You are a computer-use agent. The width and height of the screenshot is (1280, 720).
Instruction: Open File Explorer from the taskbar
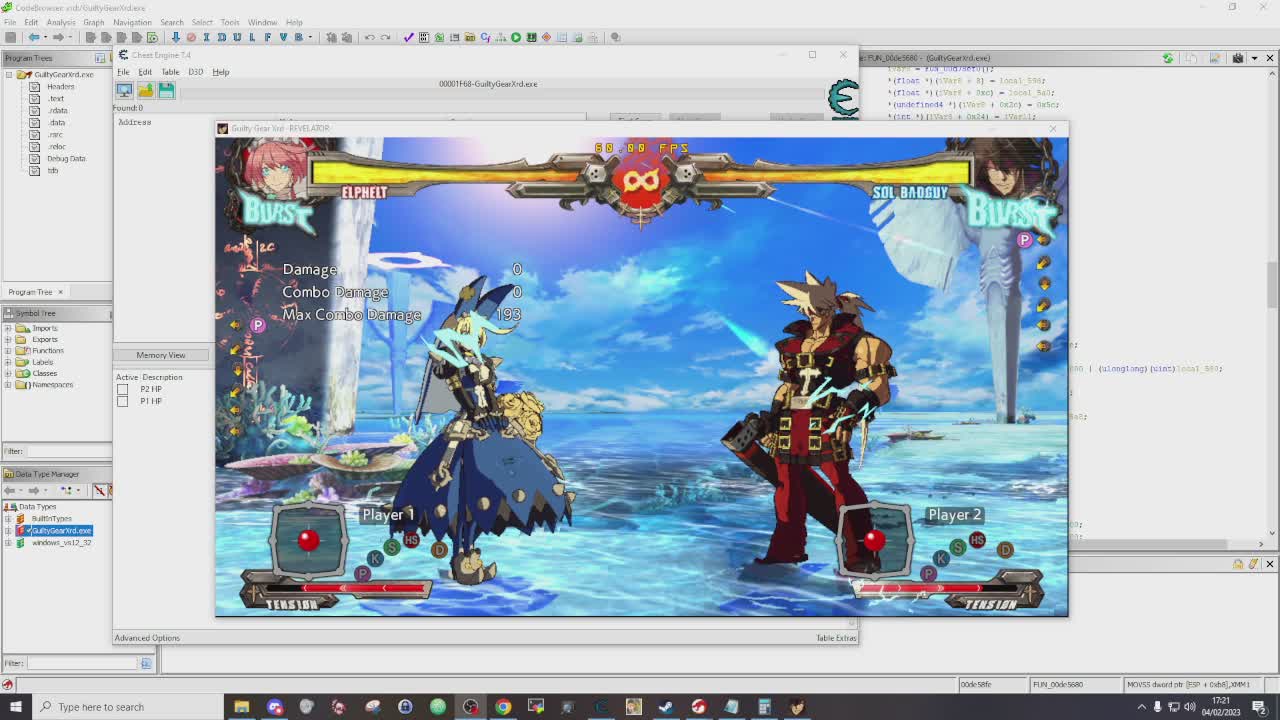(x=241, y=707)
